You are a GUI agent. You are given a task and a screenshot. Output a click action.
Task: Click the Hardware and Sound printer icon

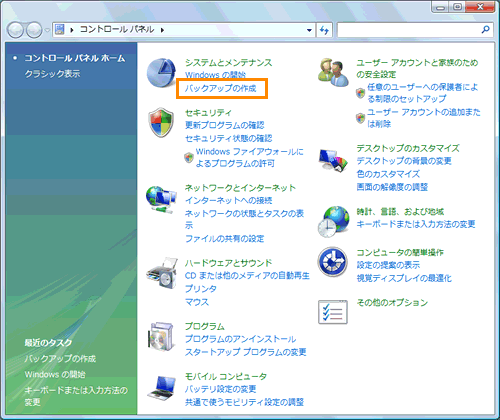click(162, 273)
